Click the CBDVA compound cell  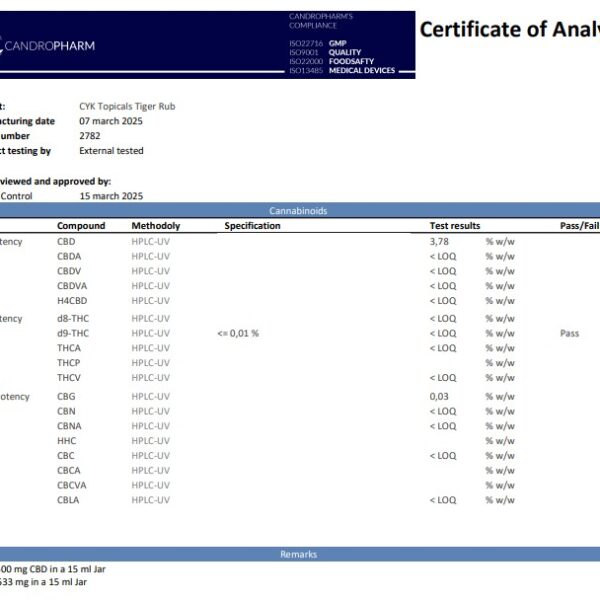pyautogui.click(x=72, y=286)
